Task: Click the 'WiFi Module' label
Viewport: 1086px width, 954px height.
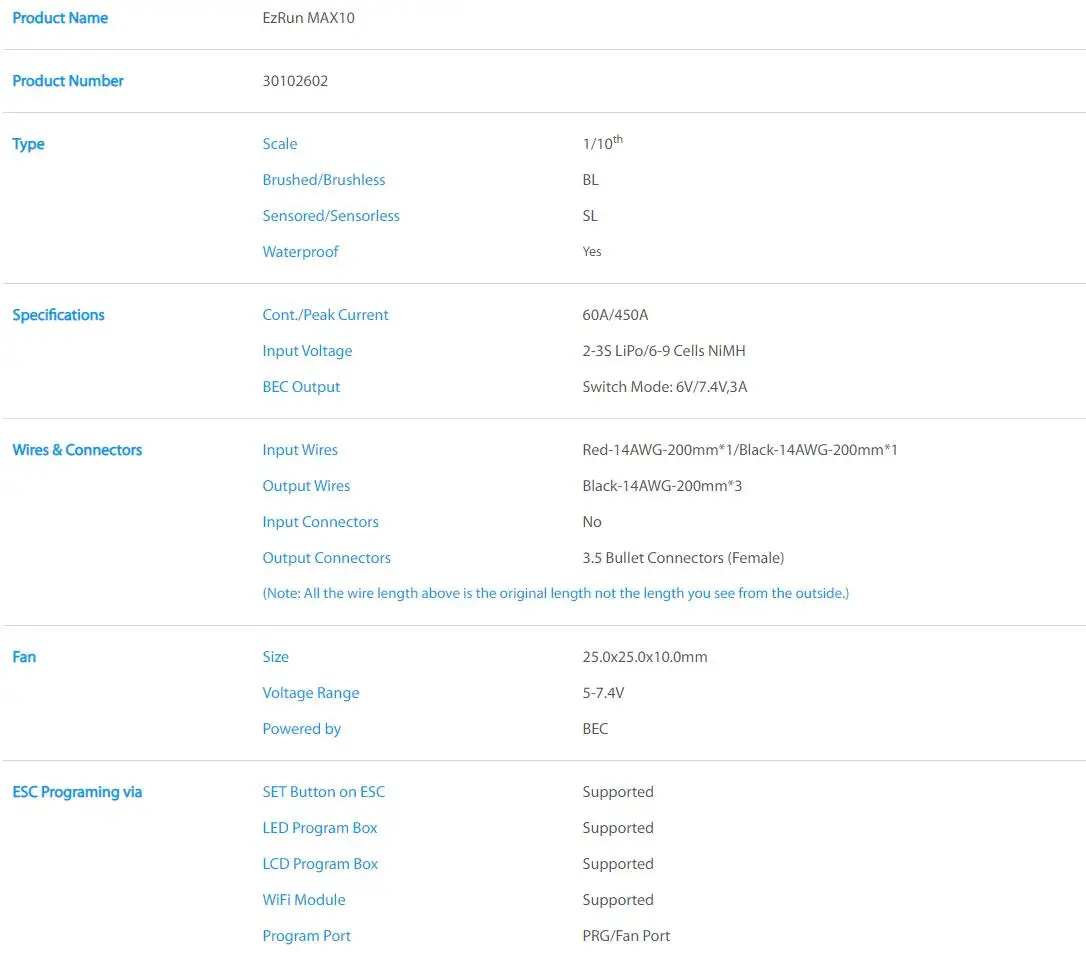Action: 304,901
